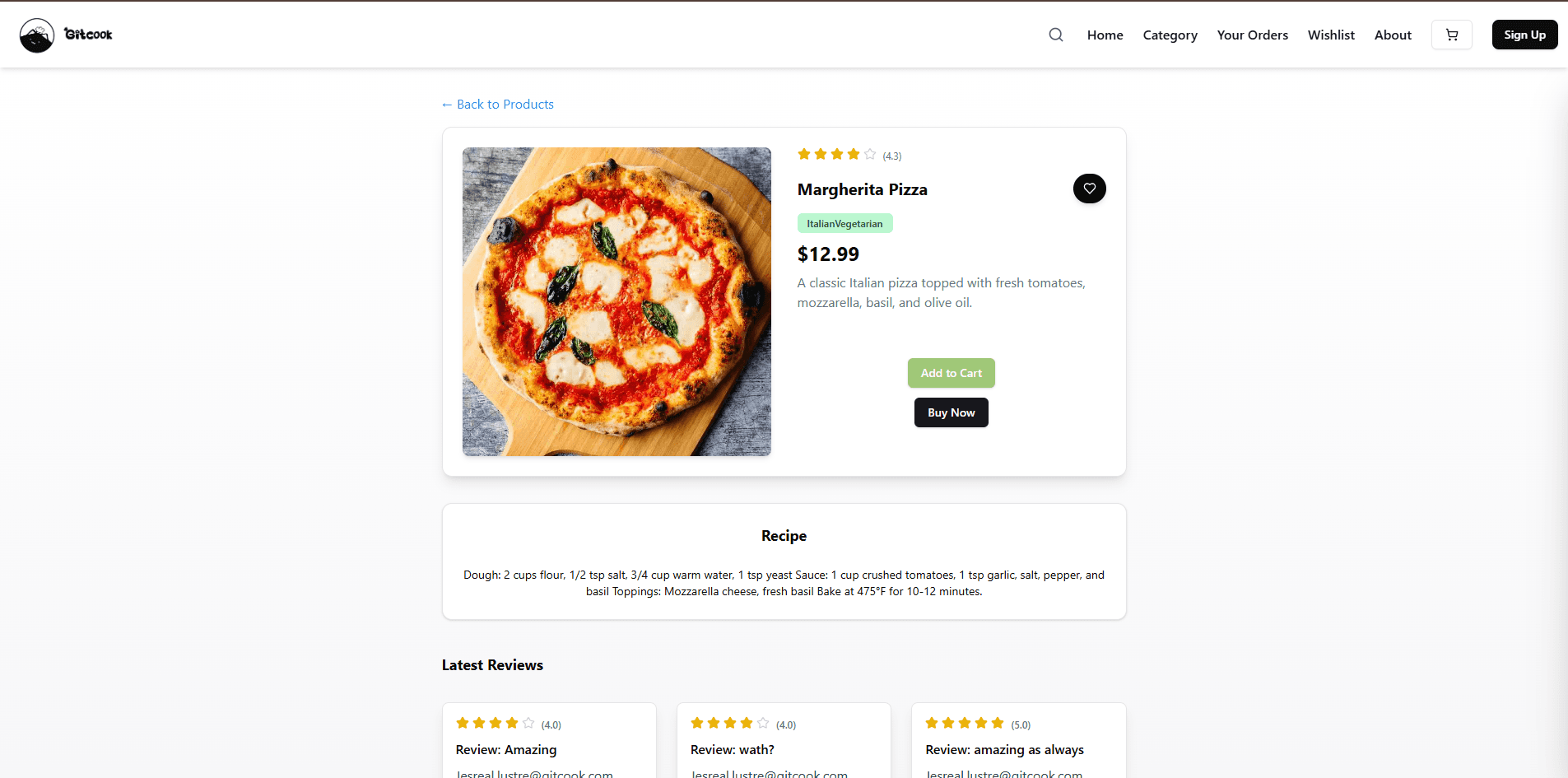Open the Wishlist page

coord(1331,35)
